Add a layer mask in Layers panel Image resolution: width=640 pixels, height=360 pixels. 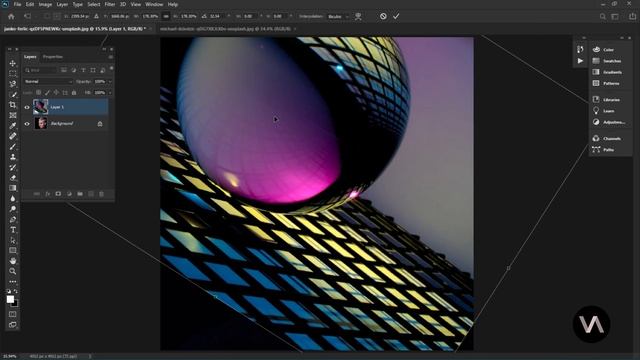[x=58, y=194]
